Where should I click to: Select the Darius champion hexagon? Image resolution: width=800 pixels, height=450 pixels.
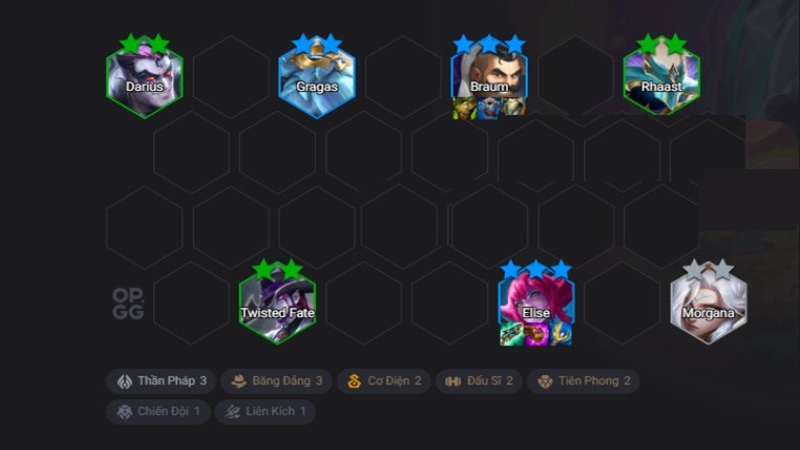point(144,77)
